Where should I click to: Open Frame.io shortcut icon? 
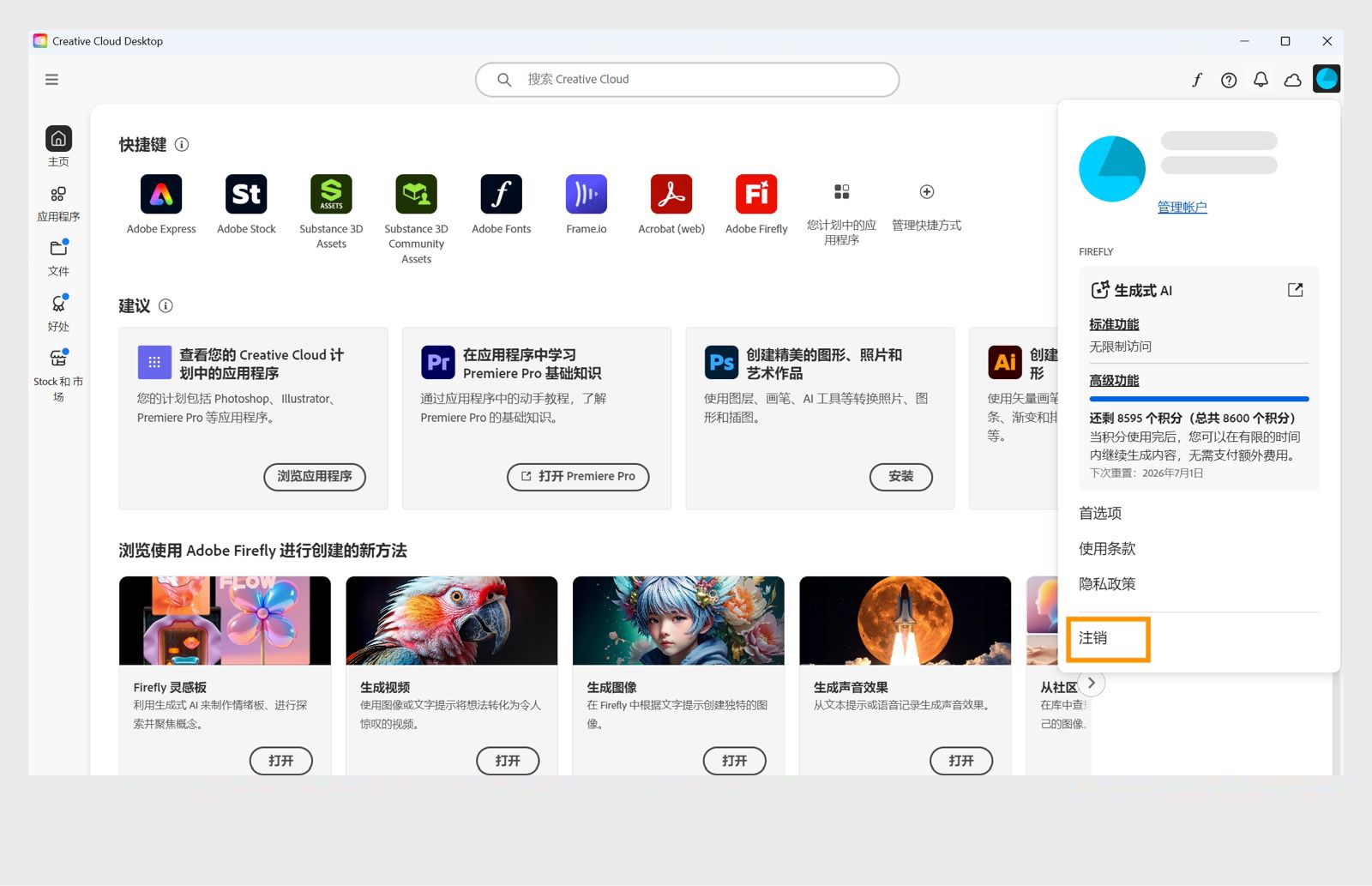pyautogui.click(x=587, y=194)
